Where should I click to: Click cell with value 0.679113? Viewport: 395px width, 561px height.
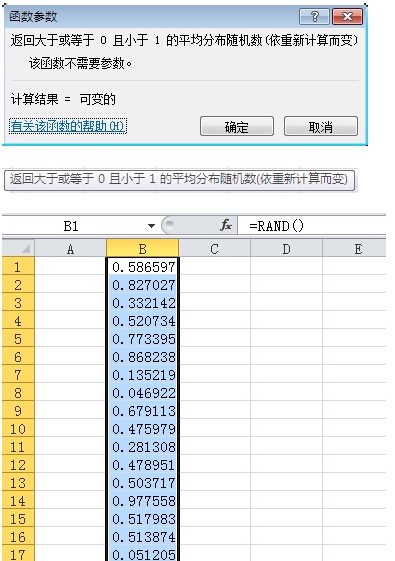[142, 410]
